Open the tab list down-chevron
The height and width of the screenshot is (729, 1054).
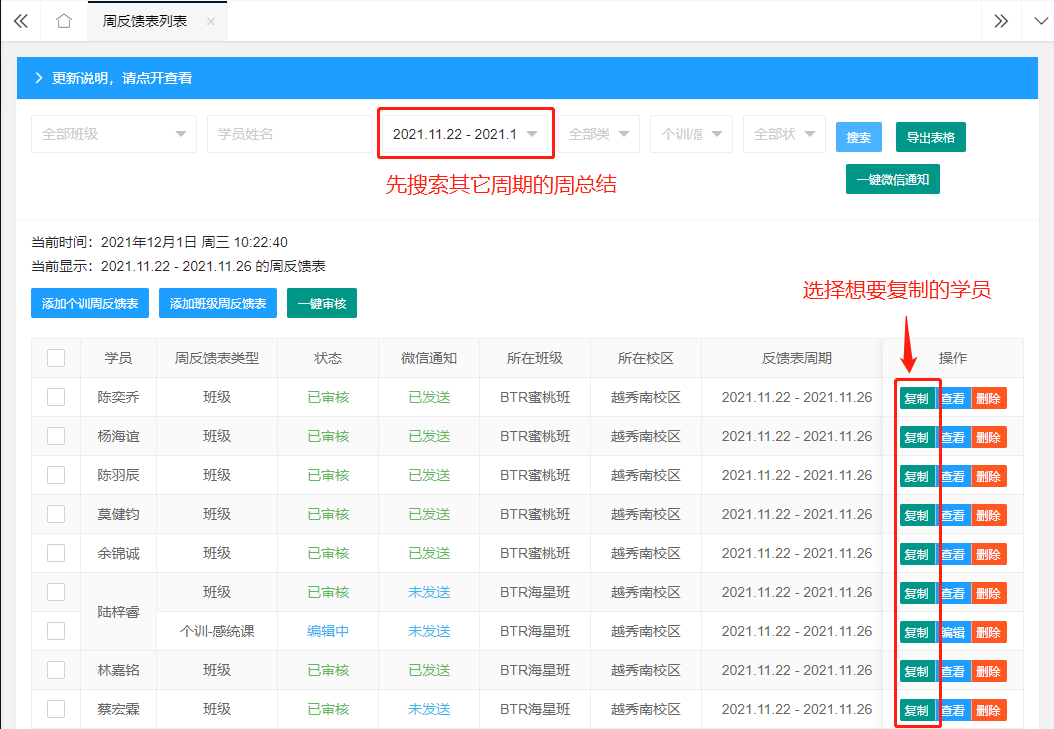(x=1037, y=21)
